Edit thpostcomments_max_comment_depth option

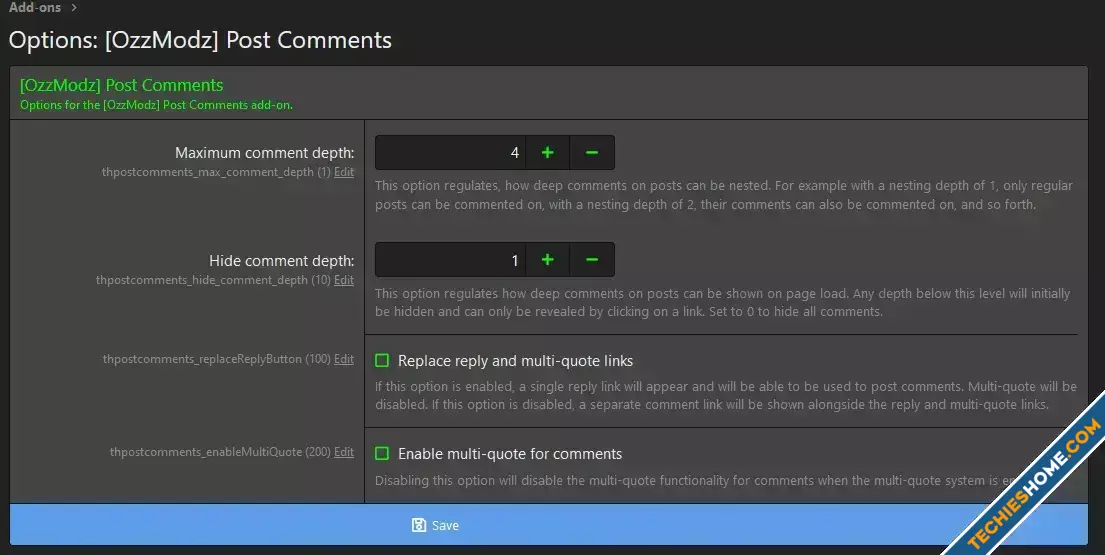pos(344,172)
